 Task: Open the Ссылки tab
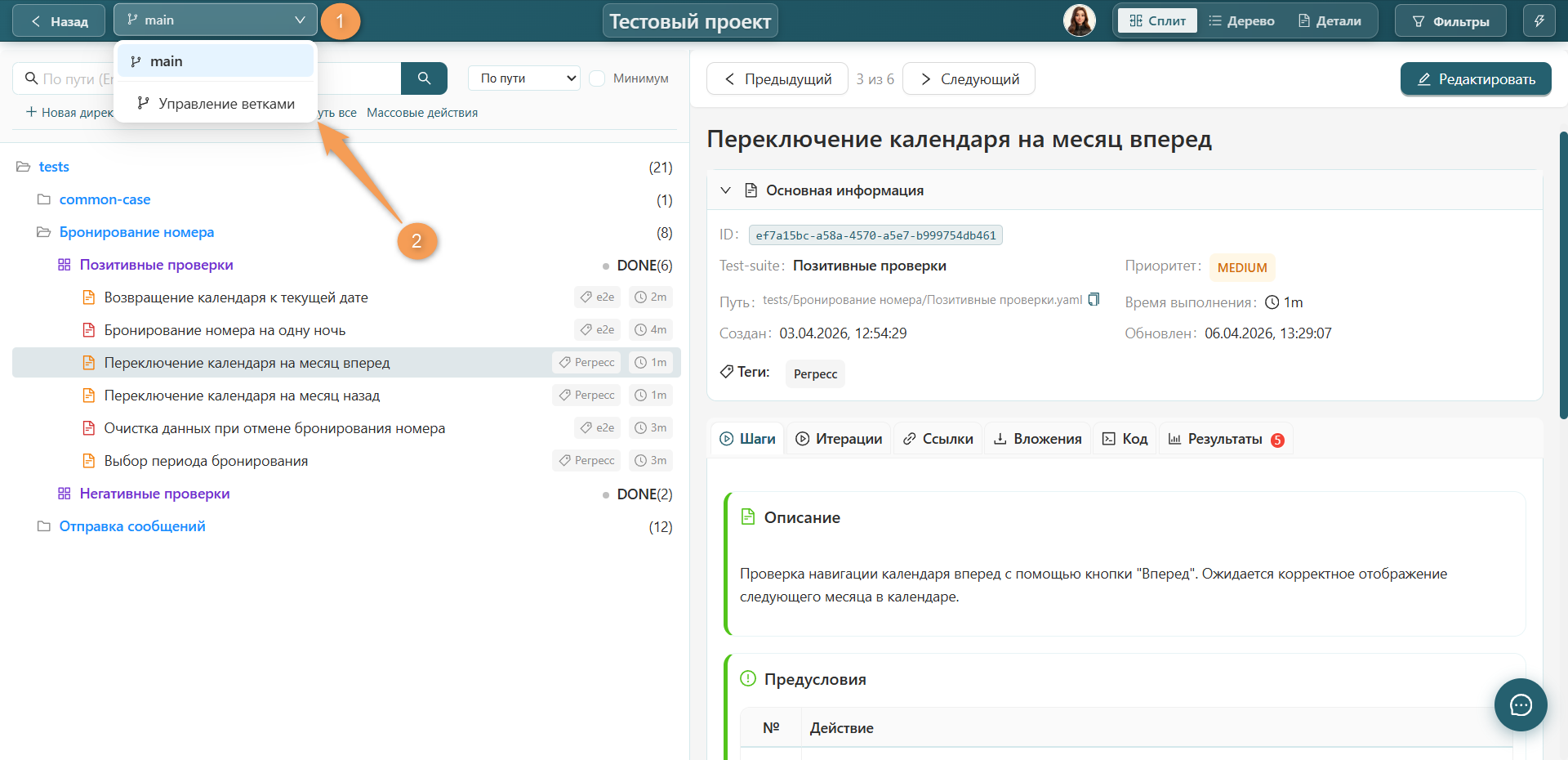pyautogui.click(x=938, y=439)
